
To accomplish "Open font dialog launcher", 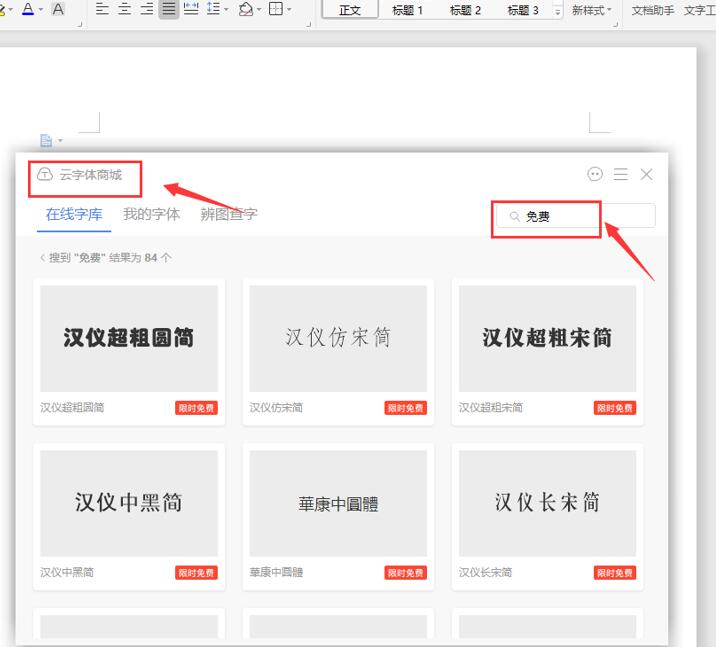I will (x=80, y=24).
